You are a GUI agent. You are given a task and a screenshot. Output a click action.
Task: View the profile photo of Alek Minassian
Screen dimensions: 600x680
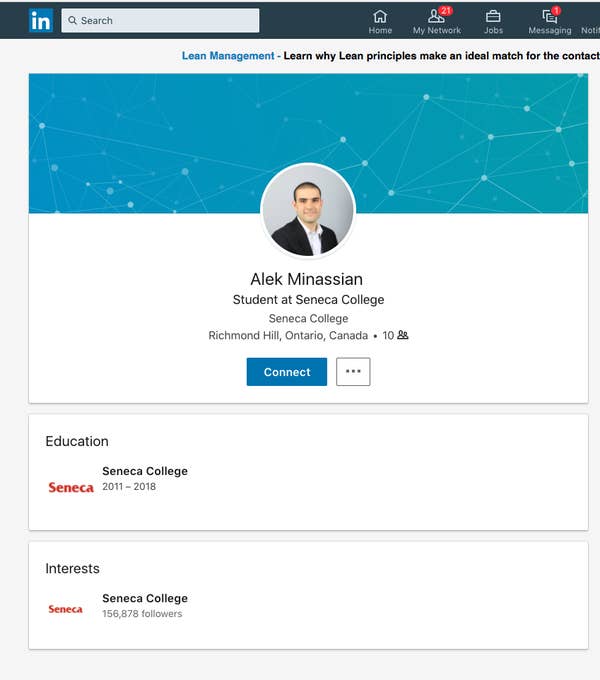[308, 210]
